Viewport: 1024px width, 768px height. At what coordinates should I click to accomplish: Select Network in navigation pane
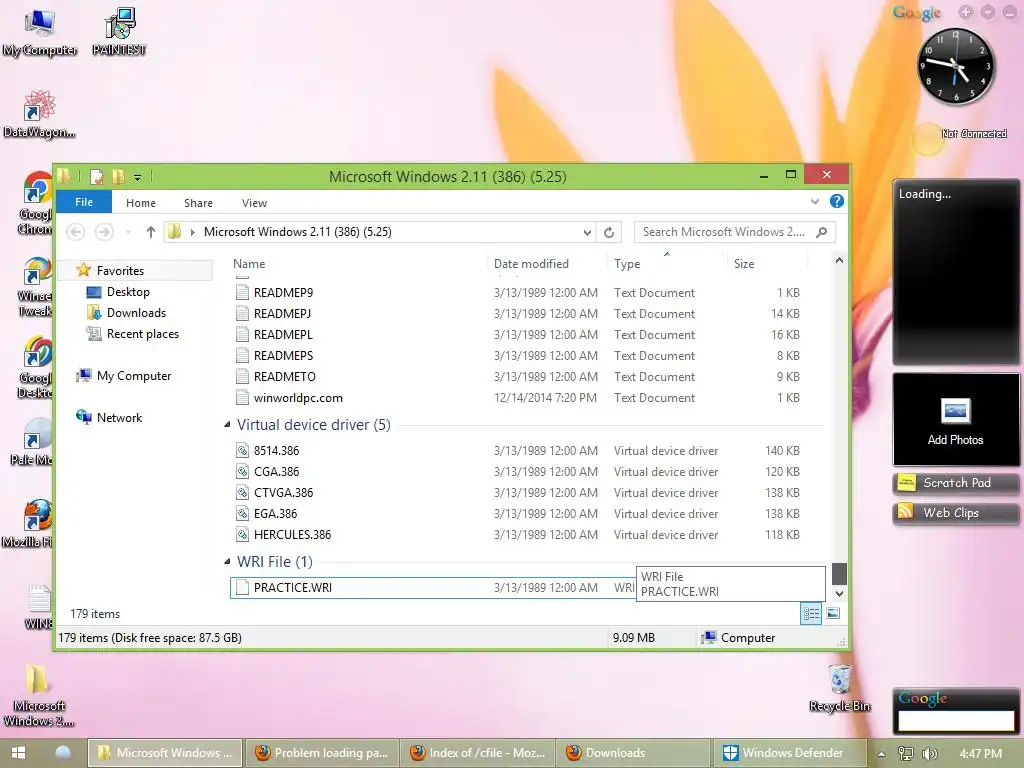(119, 417)
